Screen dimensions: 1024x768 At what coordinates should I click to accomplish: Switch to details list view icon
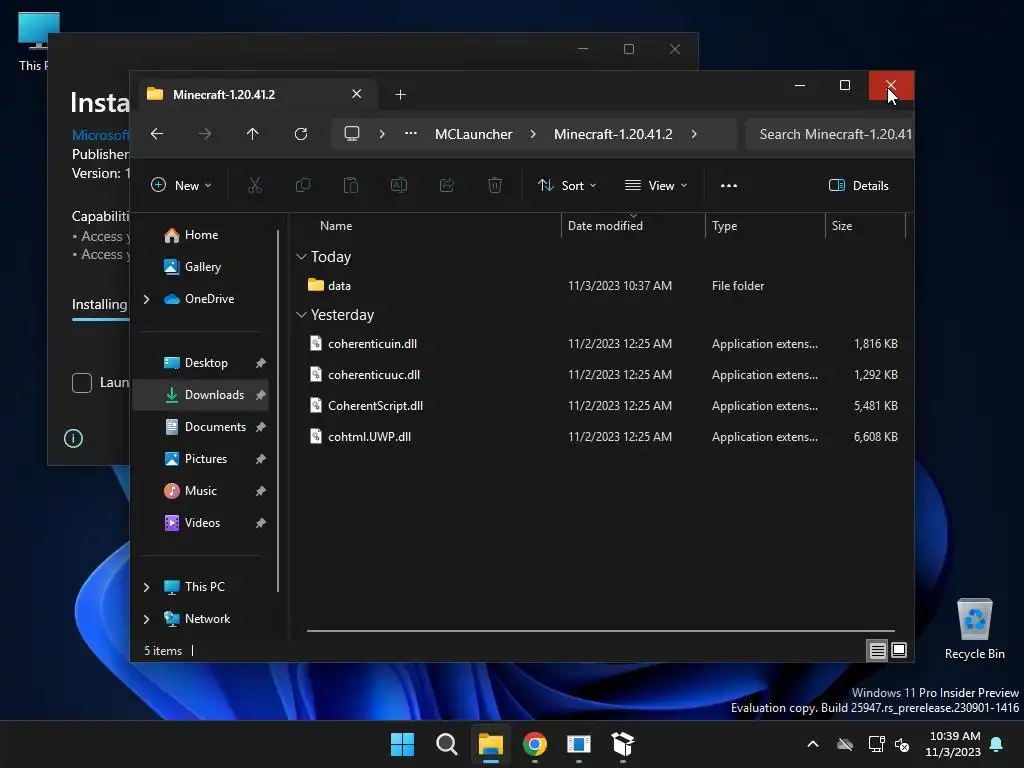click(x=878, y=650)
